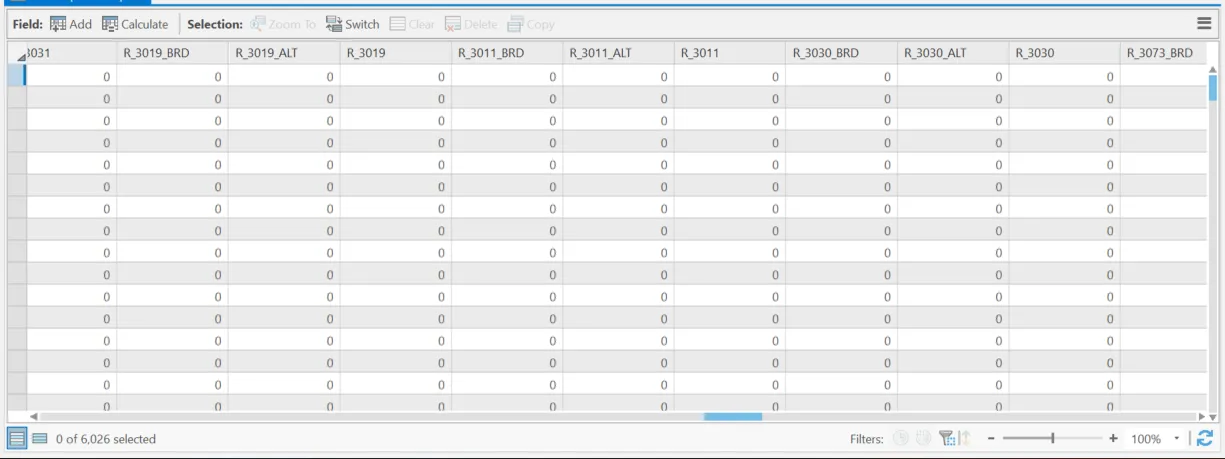Select the R_3011_ALT column header
This screenshot has height=459, width=1225.
pos(619,53)
